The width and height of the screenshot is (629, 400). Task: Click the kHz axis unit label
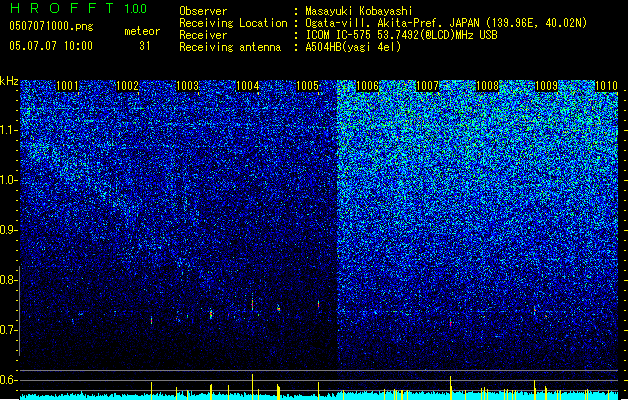(9, 81)
